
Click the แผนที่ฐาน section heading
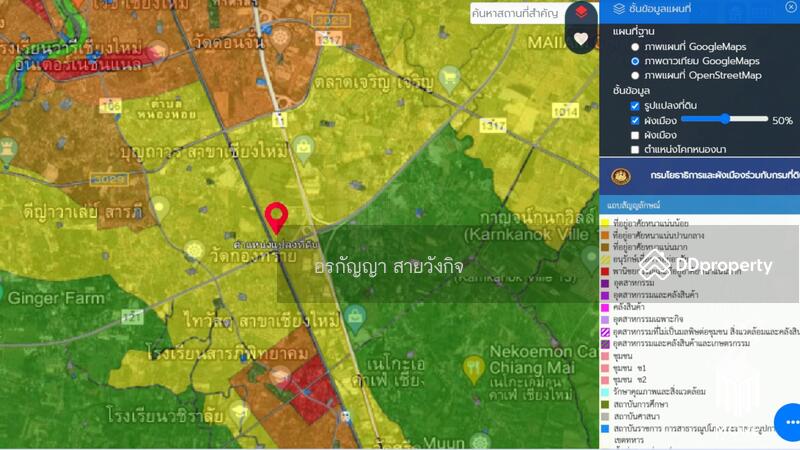point(633,31)
